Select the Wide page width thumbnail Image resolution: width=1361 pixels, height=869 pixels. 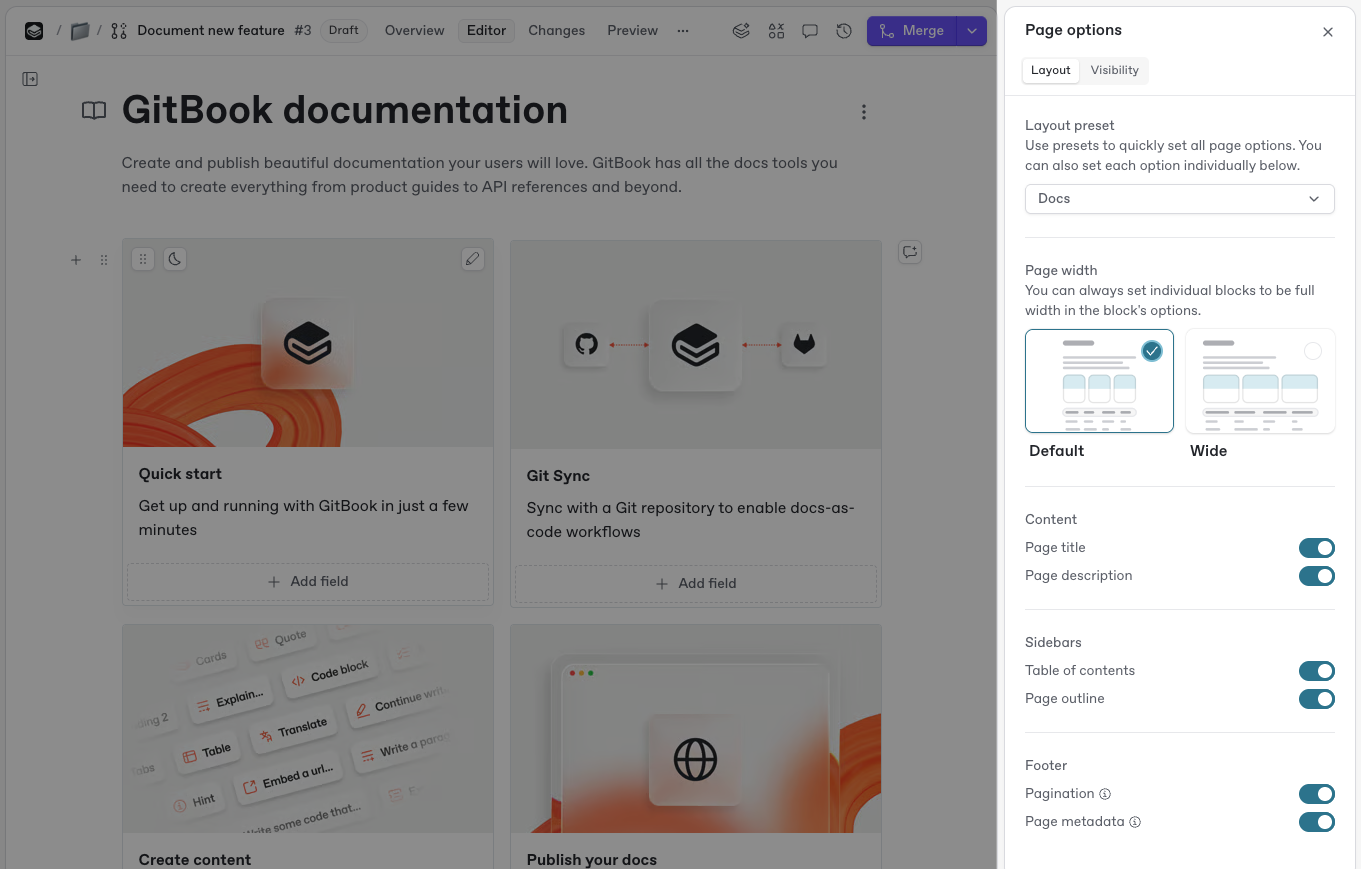tap(1260, 381)
